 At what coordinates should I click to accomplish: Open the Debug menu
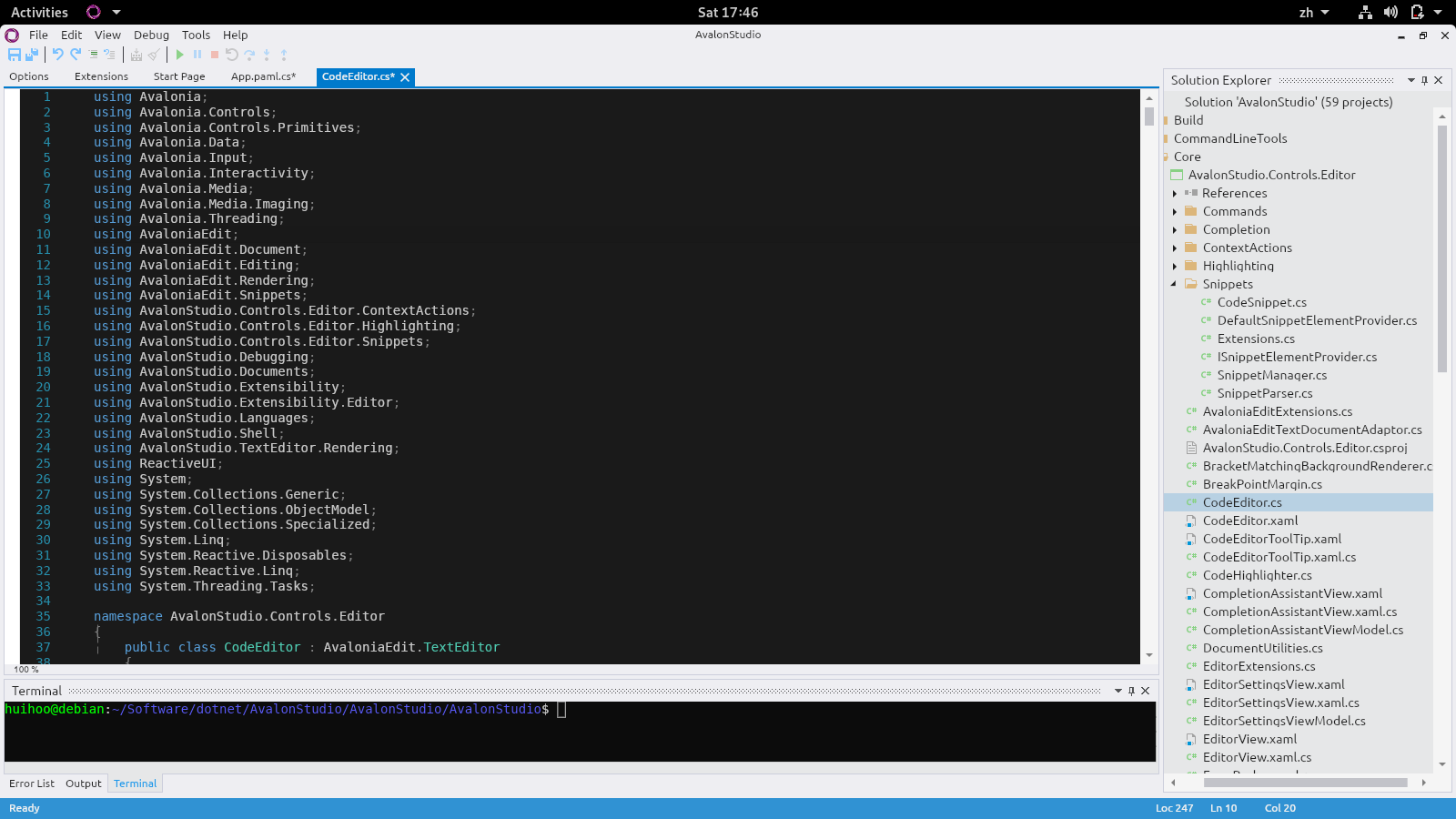tap(151, 35)
